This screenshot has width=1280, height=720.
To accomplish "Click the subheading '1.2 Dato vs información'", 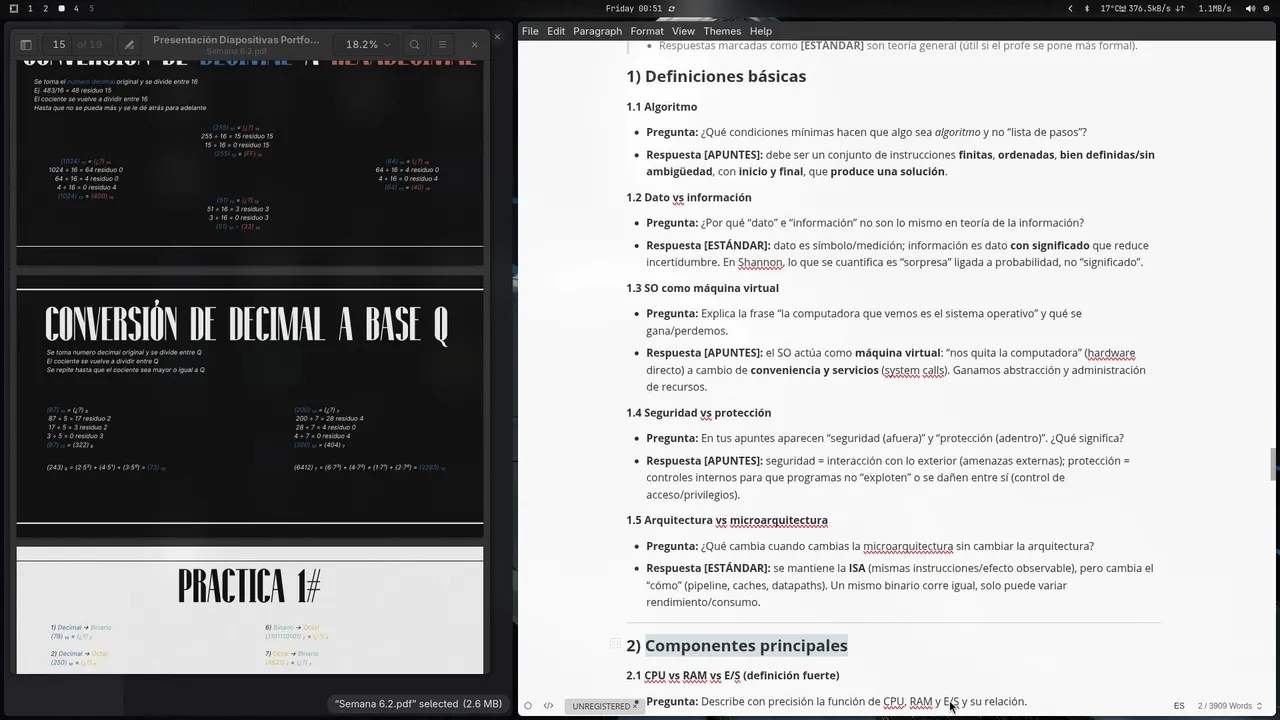I will pyautogui.click(x=689, y=198).
